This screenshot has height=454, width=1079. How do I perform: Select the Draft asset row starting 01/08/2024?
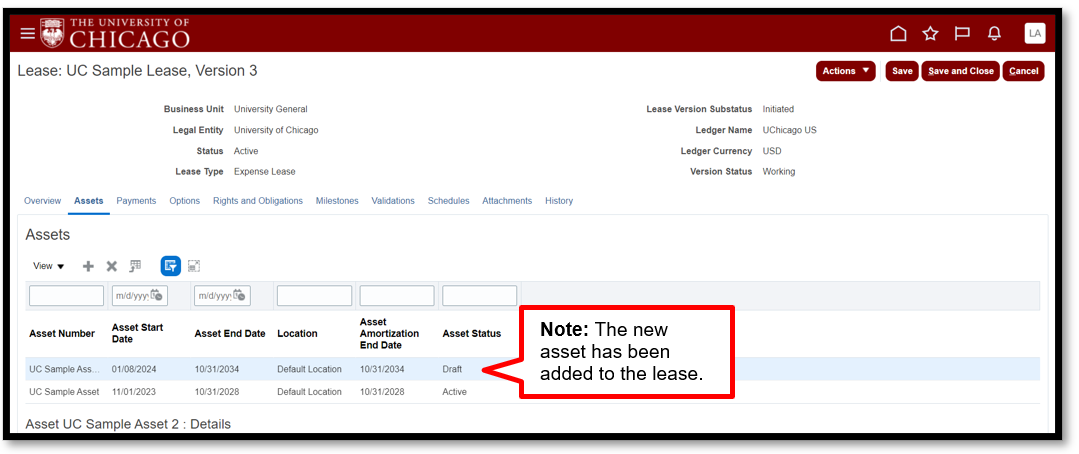click(x=533, y=369)
